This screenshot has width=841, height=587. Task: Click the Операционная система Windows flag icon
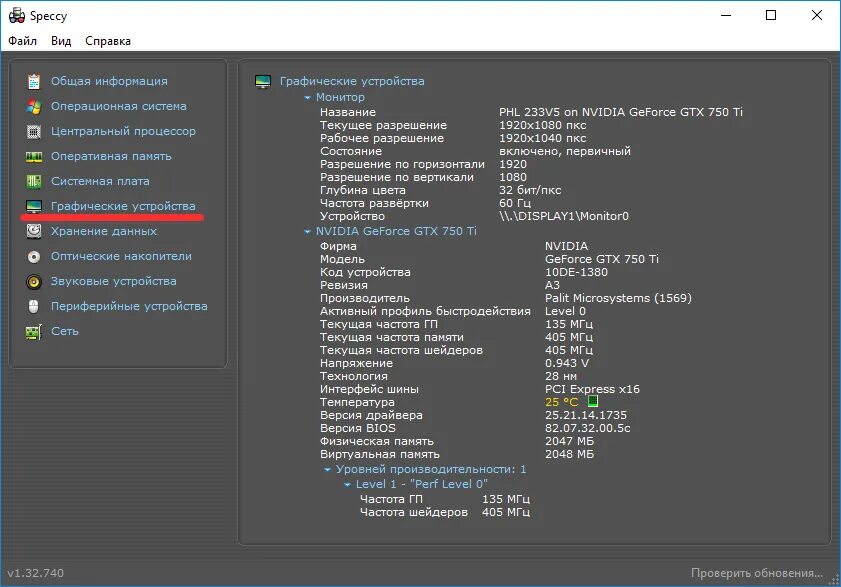34,106
